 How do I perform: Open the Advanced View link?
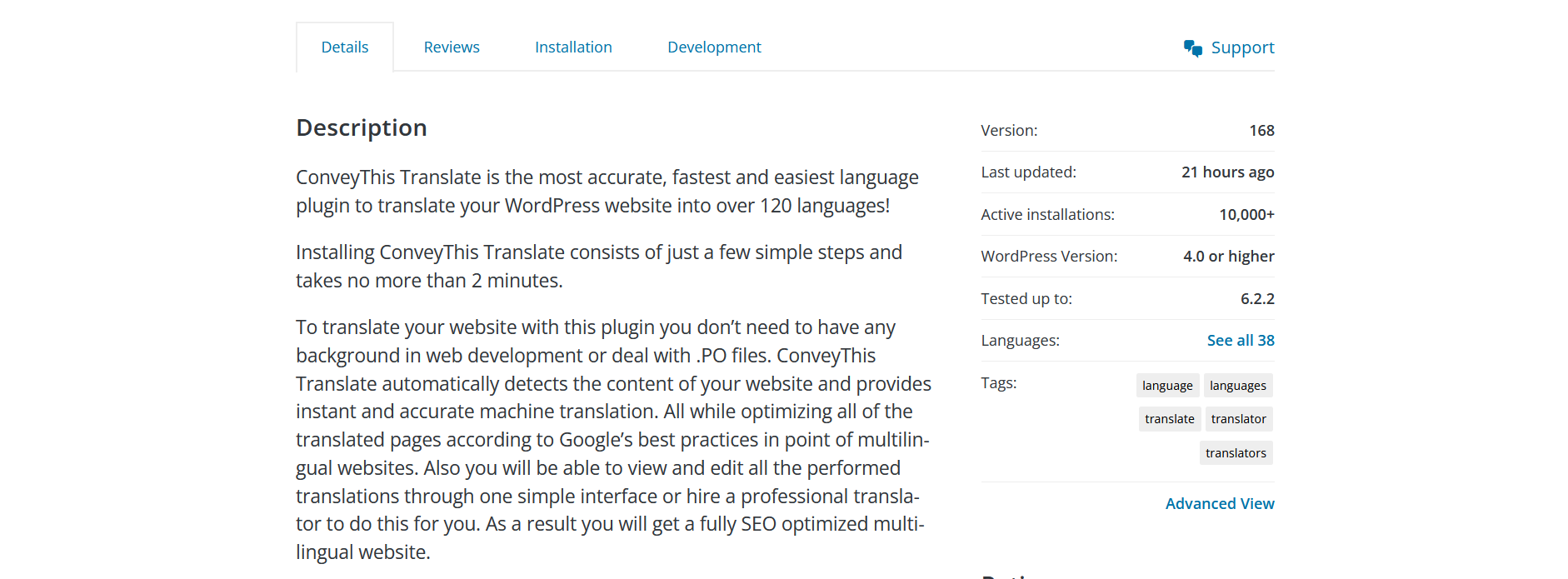tap(1220, 503)
